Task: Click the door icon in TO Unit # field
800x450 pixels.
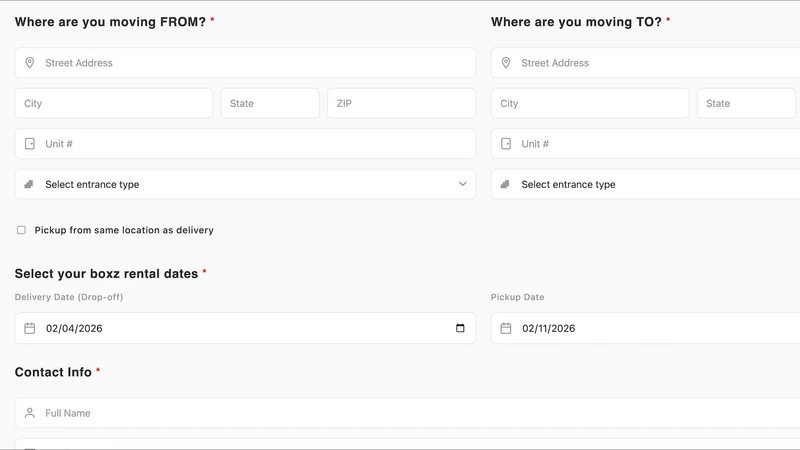Action: (506, 144)
